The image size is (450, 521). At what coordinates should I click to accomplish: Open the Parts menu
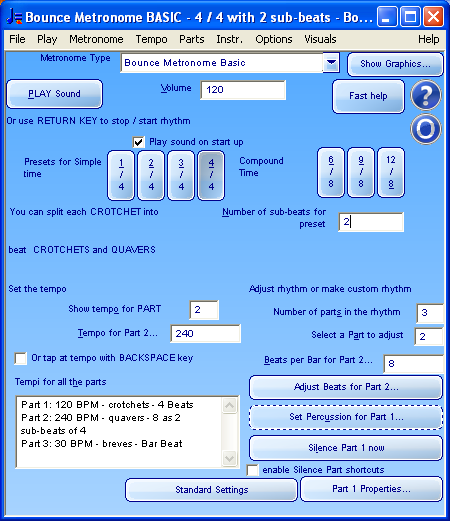[x=192, y=39]
